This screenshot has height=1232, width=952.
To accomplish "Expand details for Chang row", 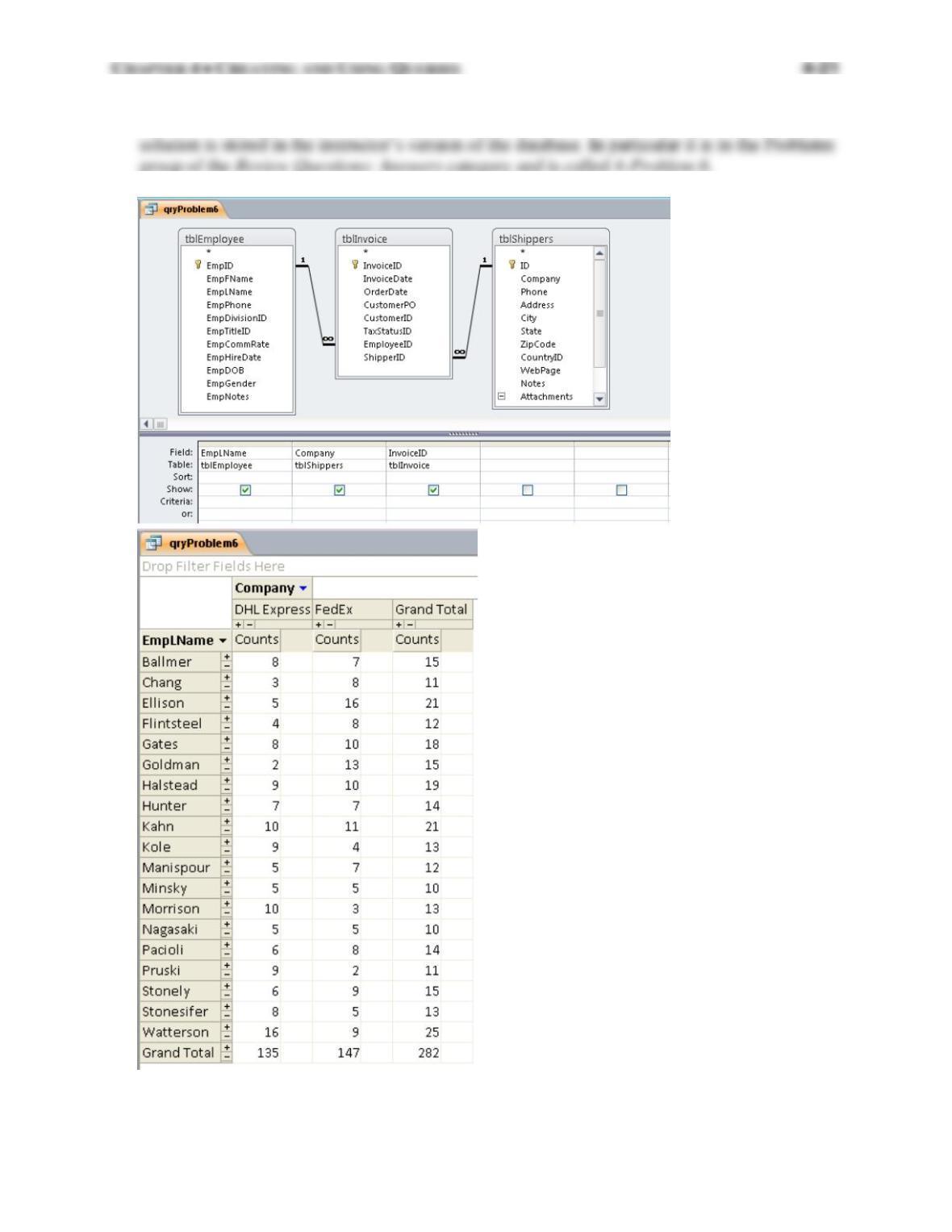I will pos(227,679).
